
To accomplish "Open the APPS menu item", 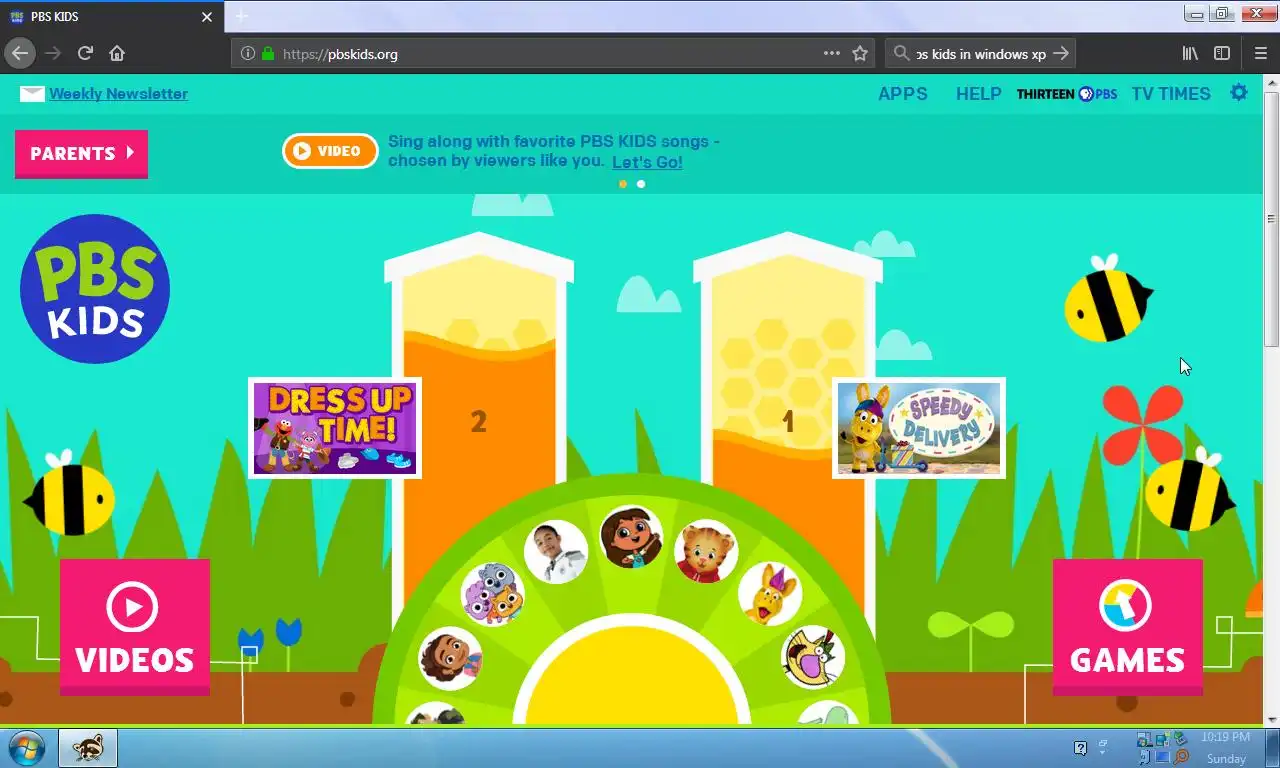I will click(903, 94).
